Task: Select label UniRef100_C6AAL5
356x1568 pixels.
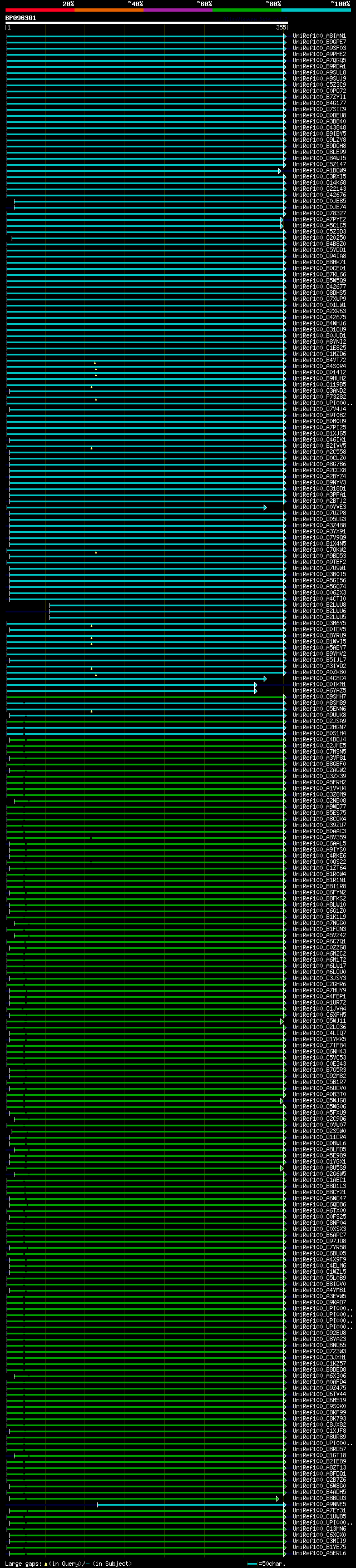Action: [319, 843]
